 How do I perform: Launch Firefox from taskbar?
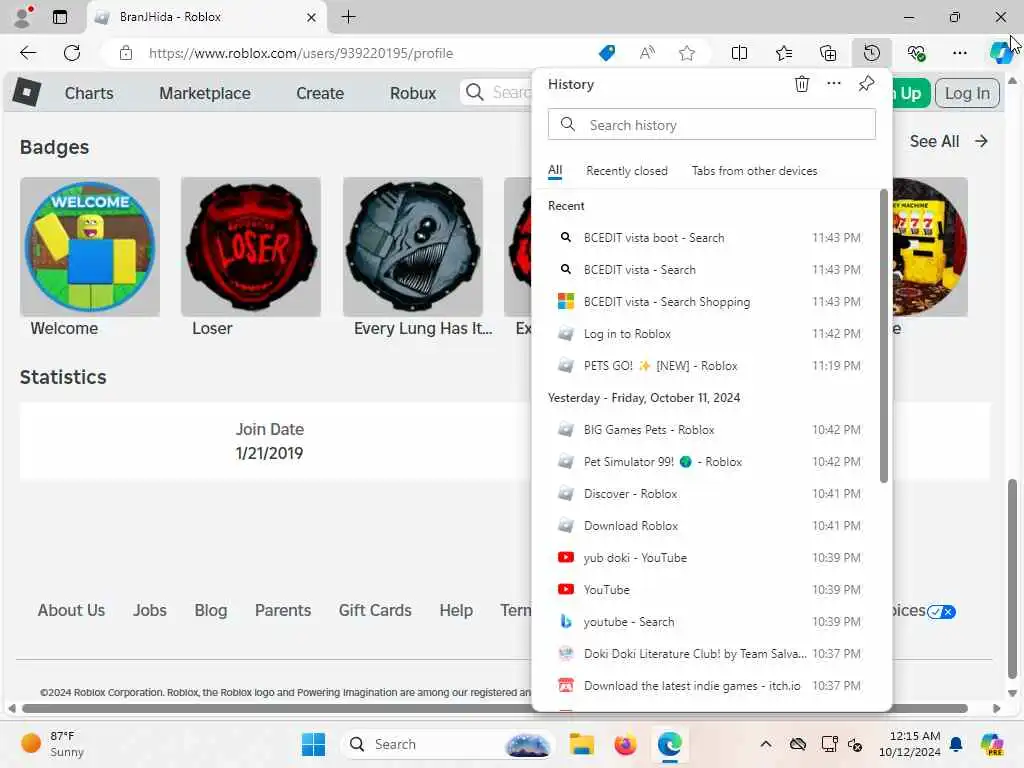click(626, 744)
